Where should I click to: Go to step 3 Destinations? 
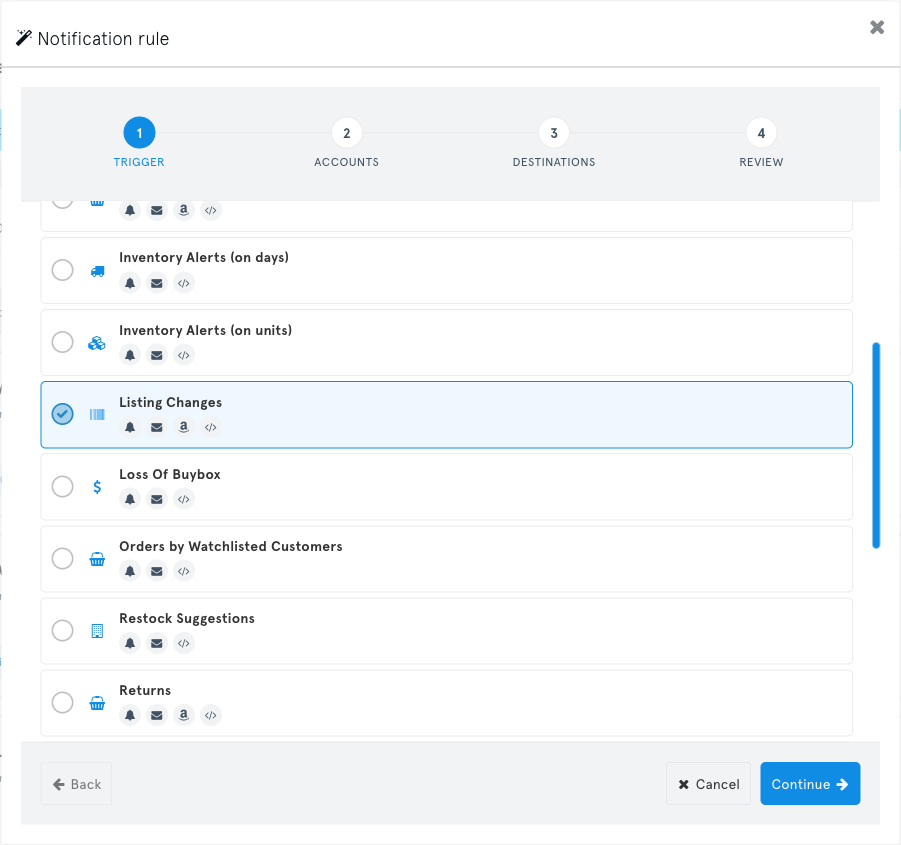(554, 133)
